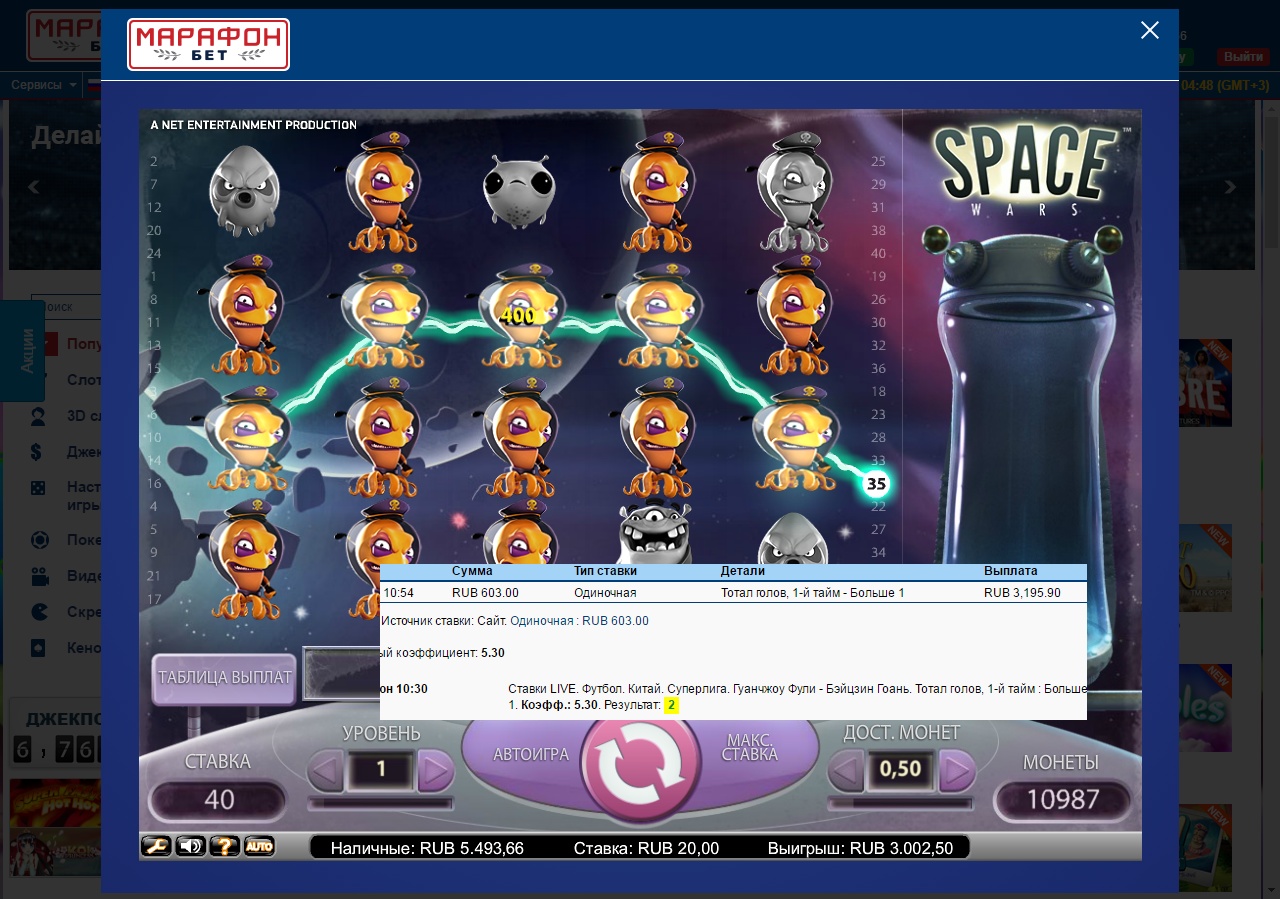The width and height of the screenshot is (1280, 899).
Task: Click the Детали column header
Action: (x=743, y=571)
